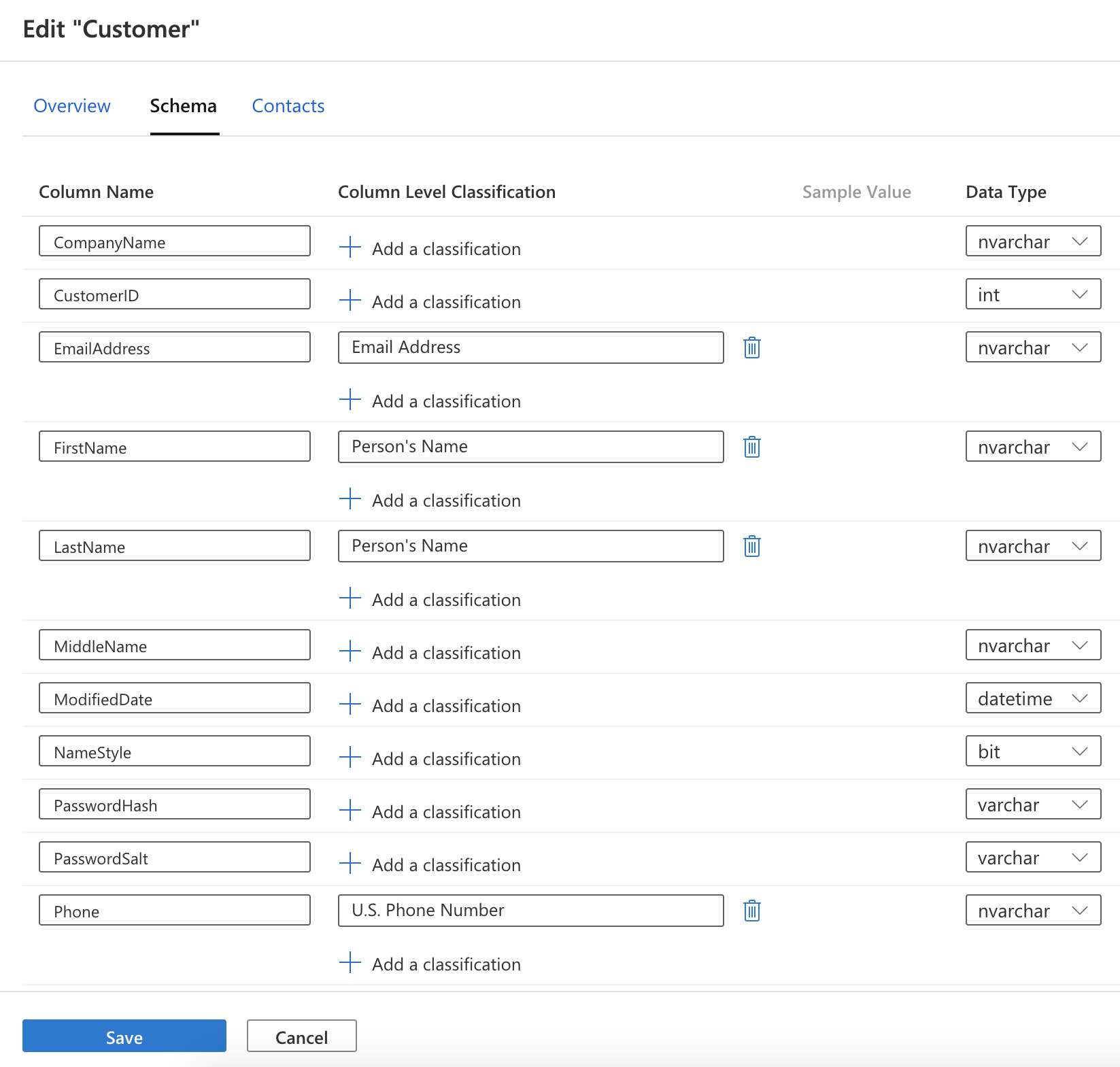Click the NameStyle column name field
Image resolution: width=1120 pixels, height=1067 pixels.
pyautogui.click(x=175, y=751)
